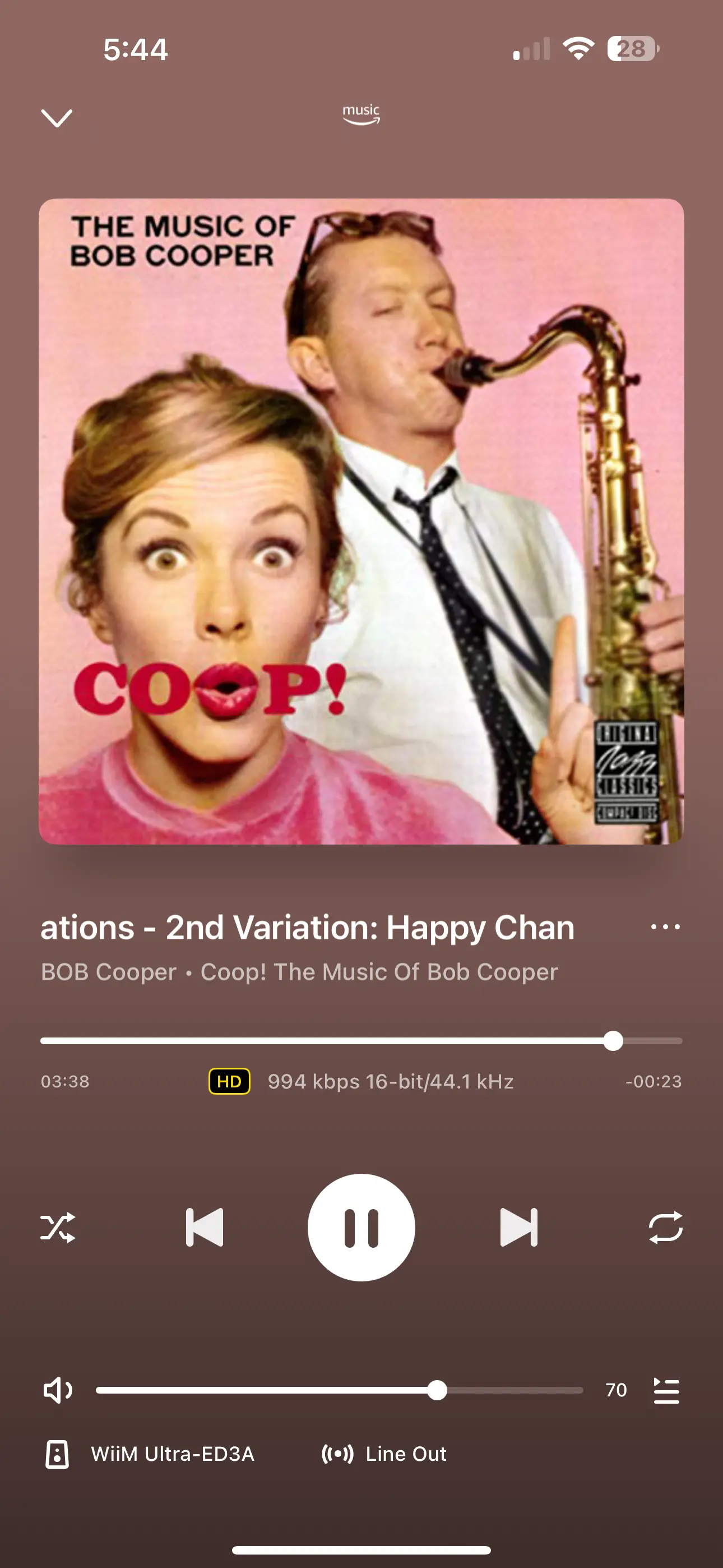The image size is (723, 1568).
Task: Collapse the now playing screen with chevron
Action: (x=57, y=117)
